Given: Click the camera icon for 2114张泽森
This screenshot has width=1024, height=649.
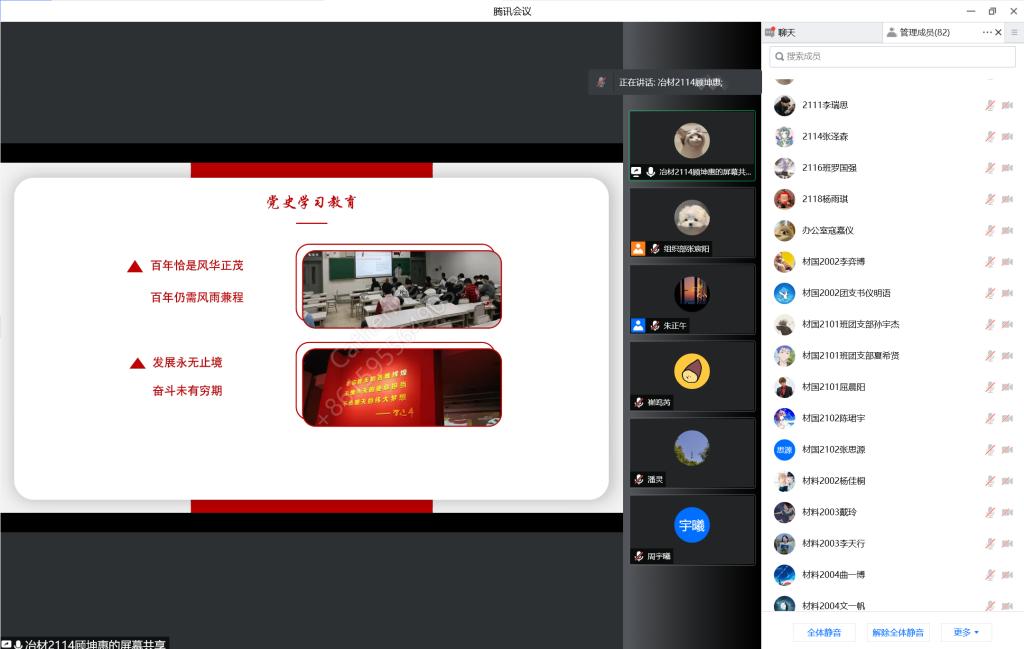Looking at the screenshot, I should [1007, 136].
